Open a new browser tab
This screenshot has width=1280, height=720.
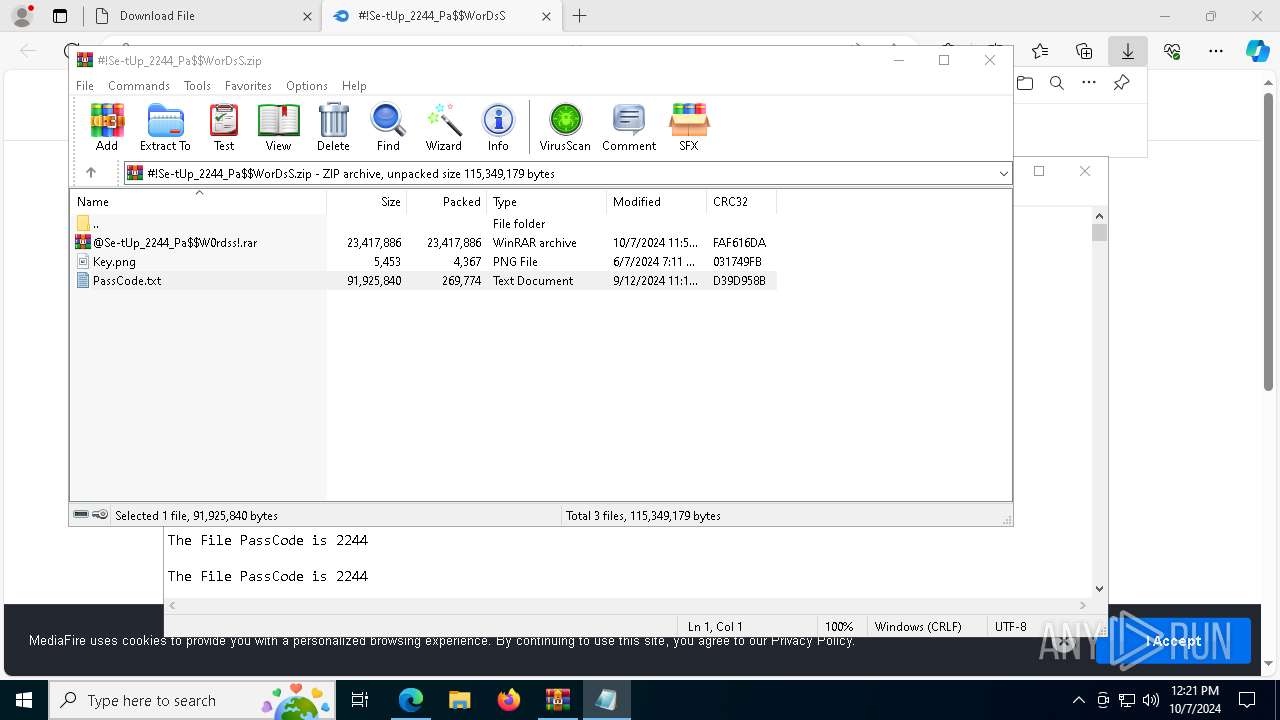tap(579, 16)
